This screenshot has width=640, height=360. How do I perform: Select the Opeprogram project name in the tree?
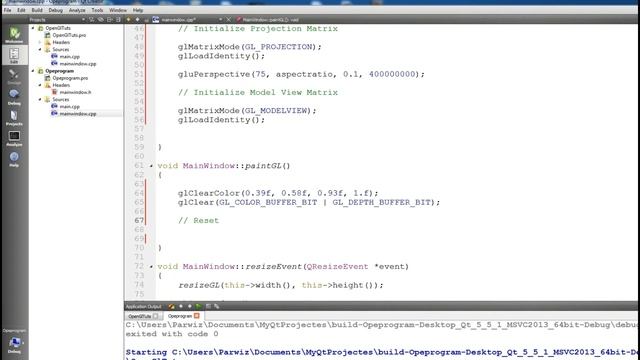(60, 71)
